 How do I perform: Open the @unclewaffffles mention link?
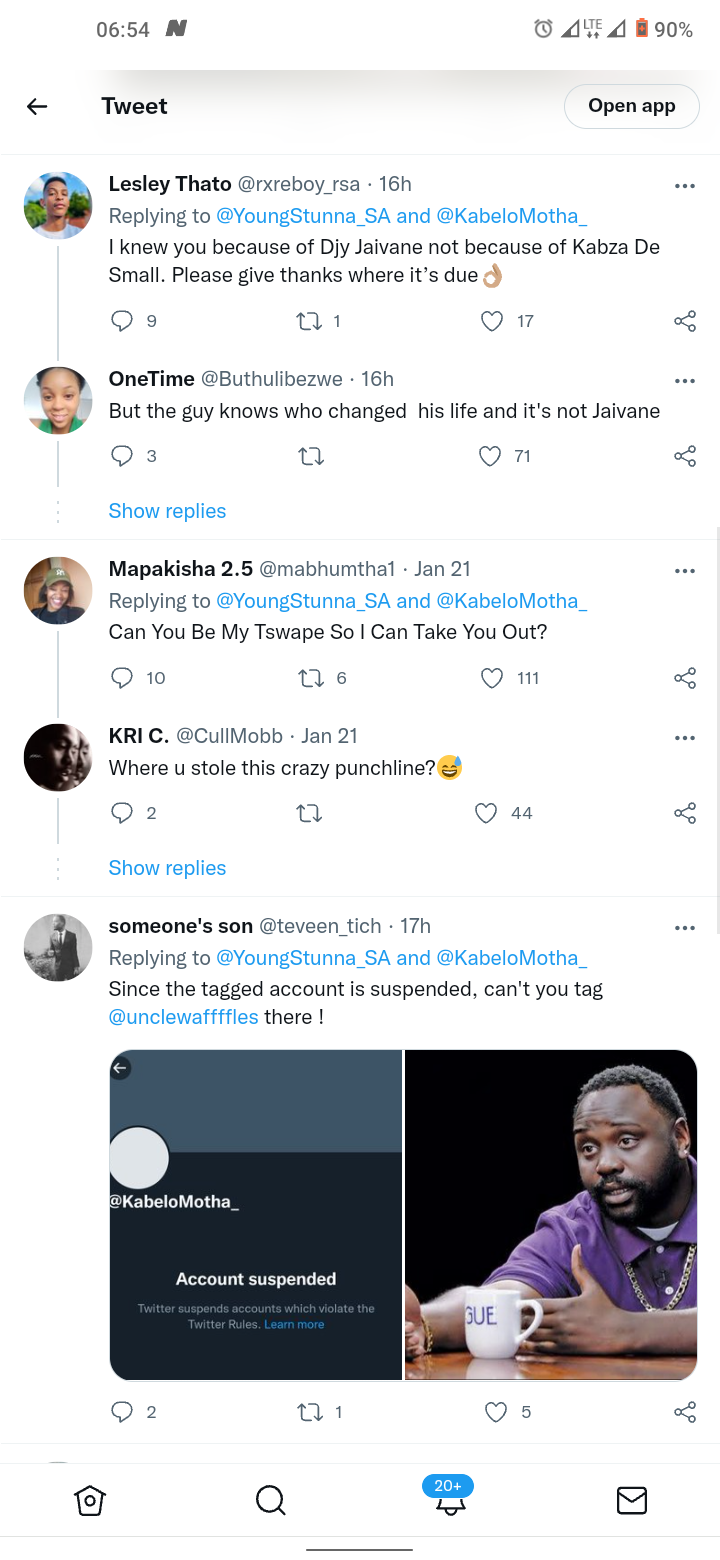point(184,1017)
